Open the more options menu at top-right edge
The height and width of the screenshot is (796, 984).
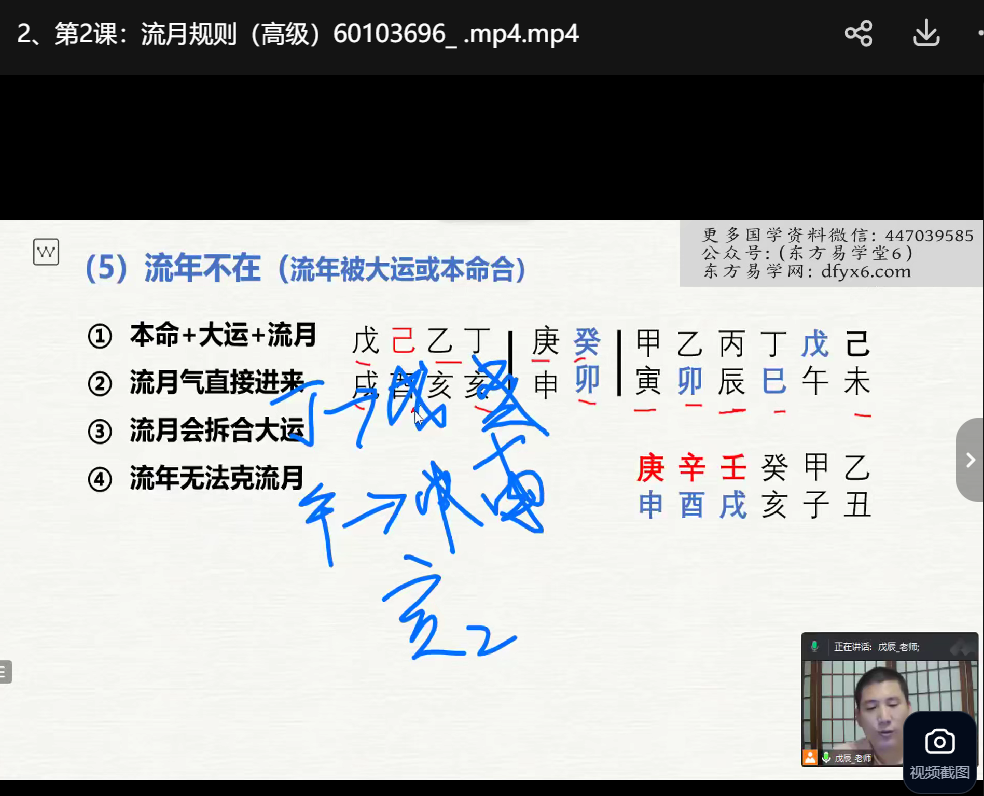[x=979, y=34]
